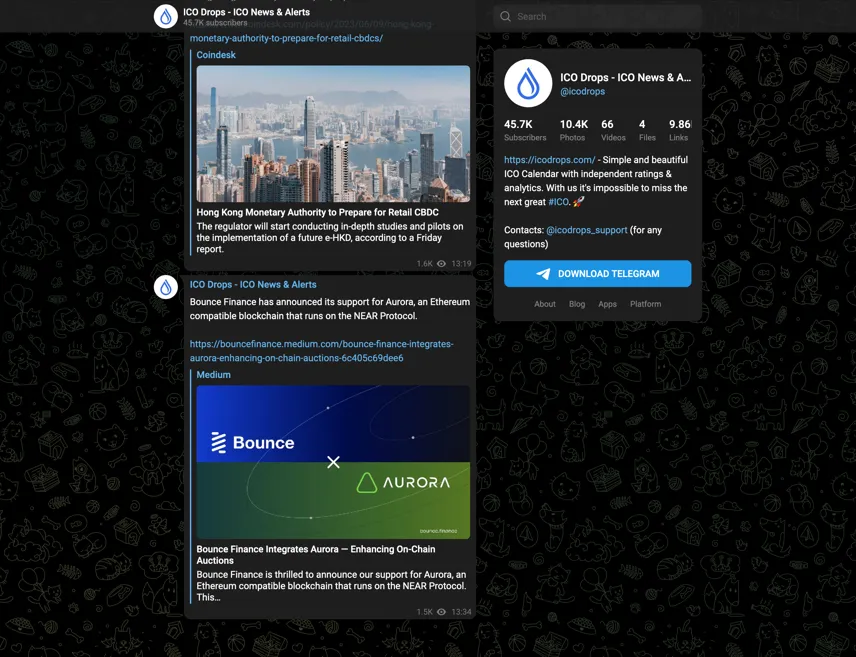The height and width of the screenshot is (657, 856).
Task: Open the Hong Kong Monetary Authority article headline
Action: (x=318, y=212)
